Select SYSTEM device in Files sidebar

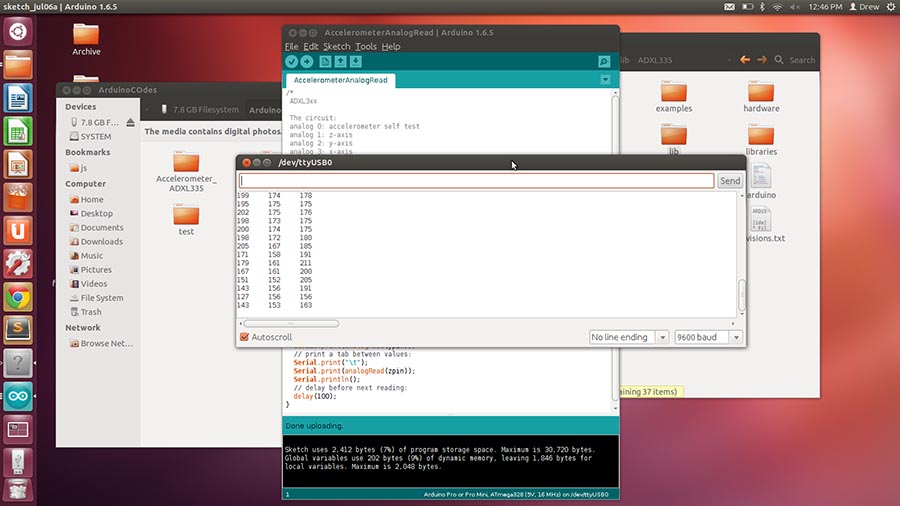pyautogui.click(x=91, y=137)
